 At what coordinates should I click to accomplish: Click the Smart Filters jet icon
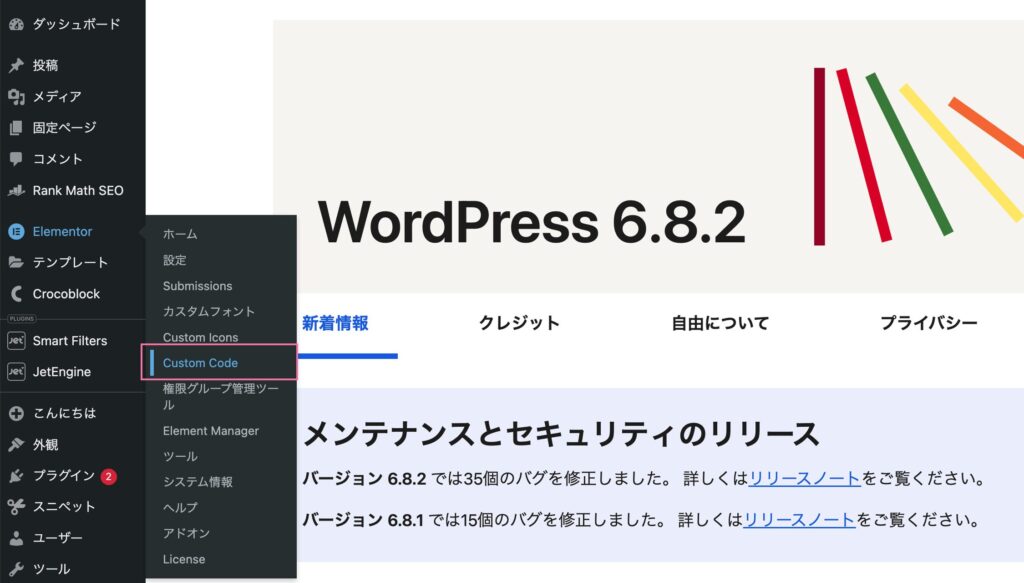pyautogui.click(x=16, y=340)
